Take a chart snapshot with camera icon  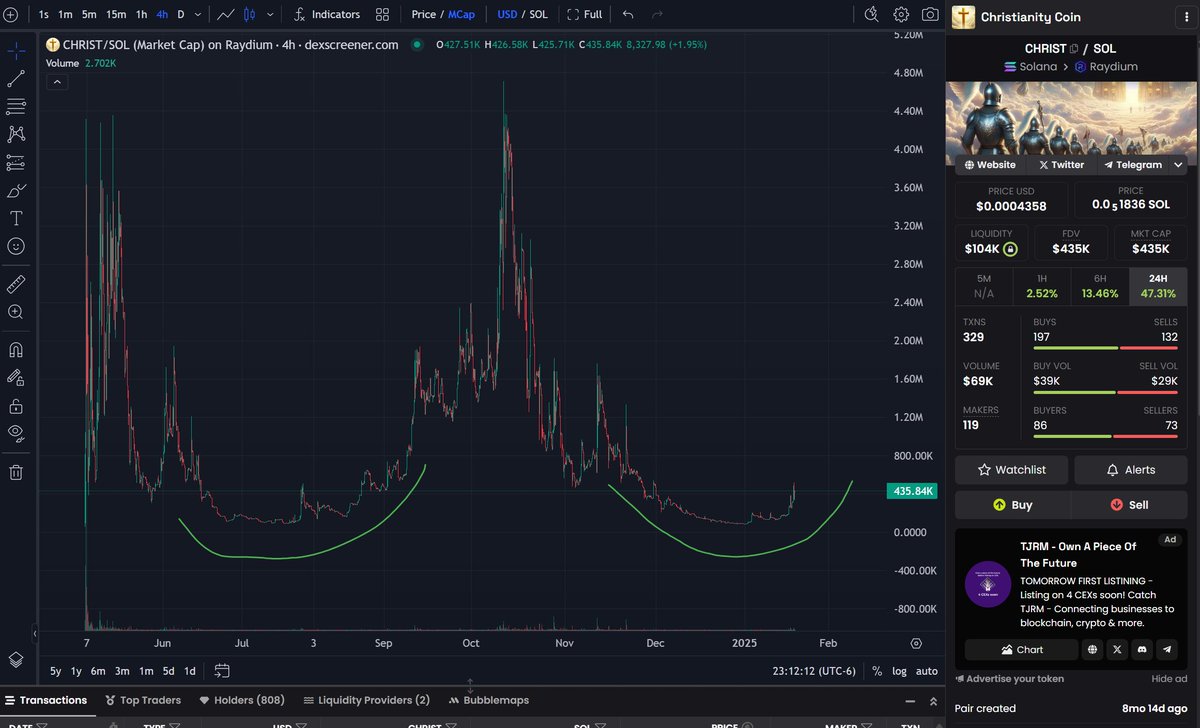930,15
